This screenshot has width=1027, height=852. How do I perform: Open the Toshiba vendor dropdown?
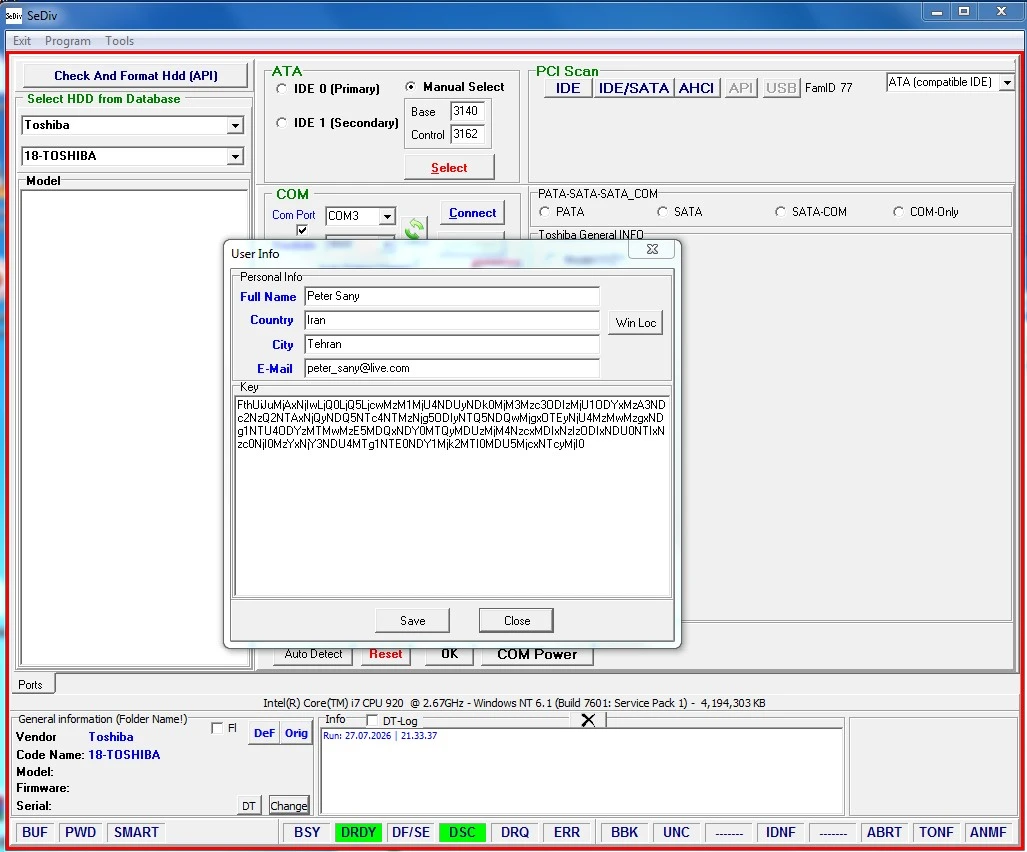235,125
